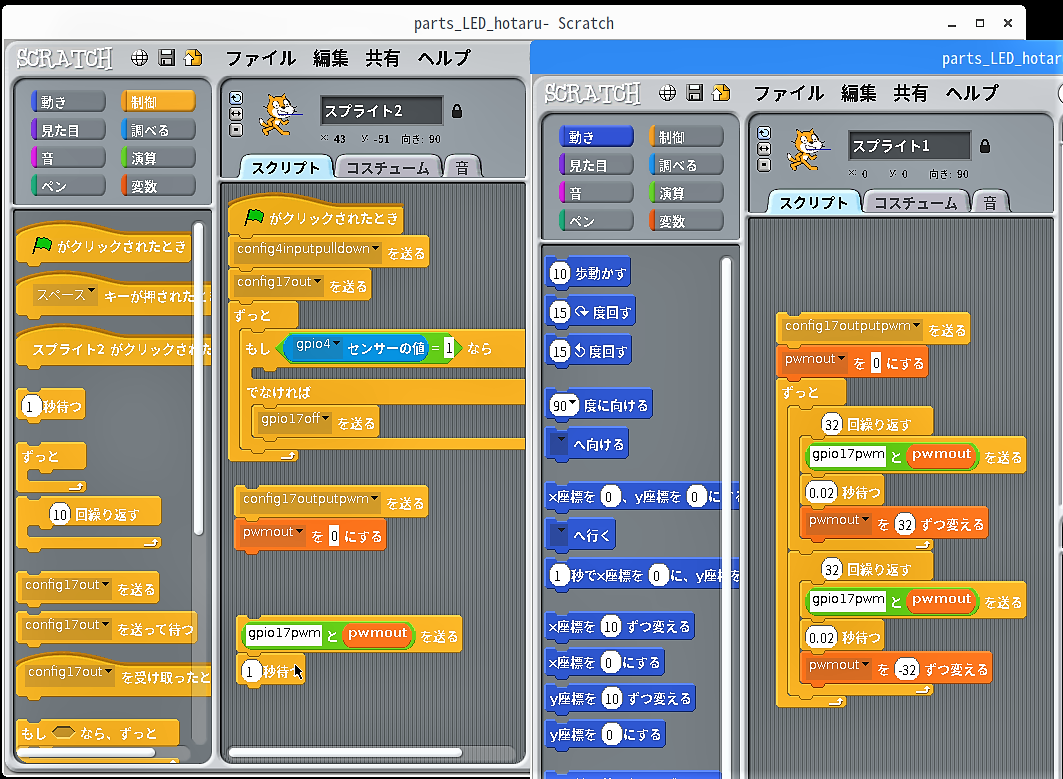Set スプライト1 rotation style to can-rotate
The width and height of the screenshot is (1063, 779).
[x=764, y=133]
